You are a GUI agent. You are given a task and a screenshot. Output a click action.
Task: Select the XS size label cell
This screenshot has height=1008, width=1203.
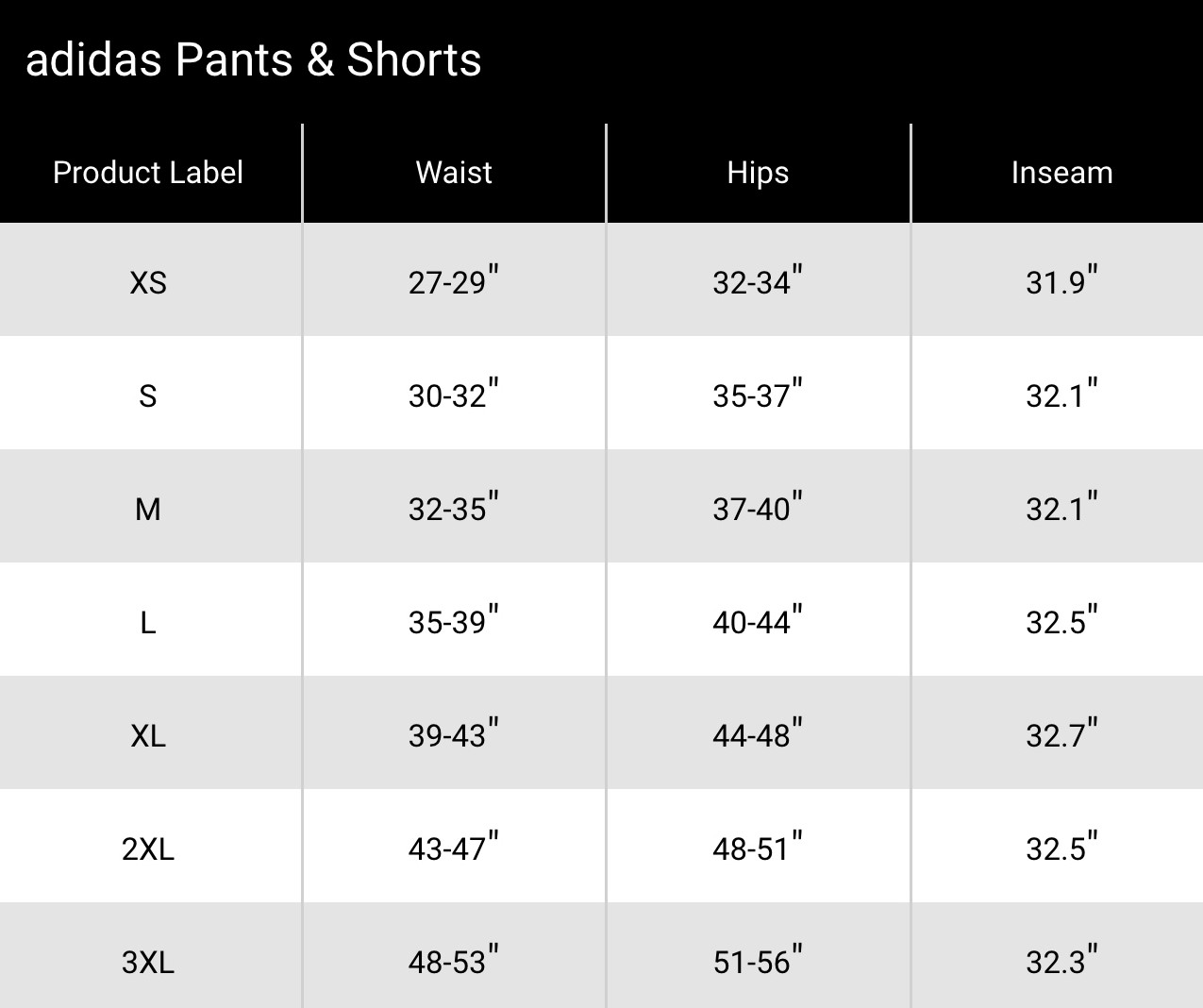click(148, 282)
